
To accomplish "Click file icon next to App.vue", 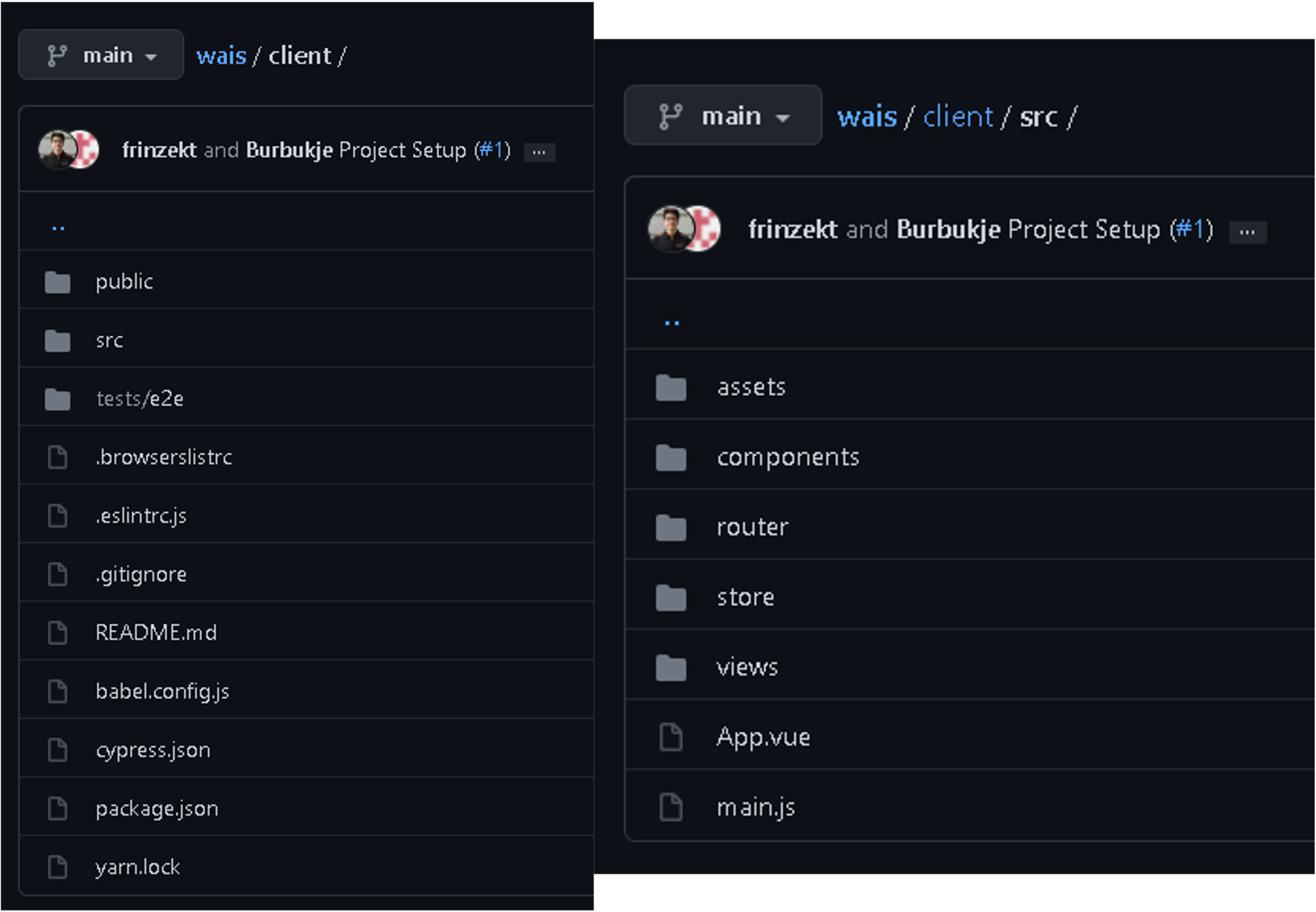I will pyautogui.click(x=671, y=737).
